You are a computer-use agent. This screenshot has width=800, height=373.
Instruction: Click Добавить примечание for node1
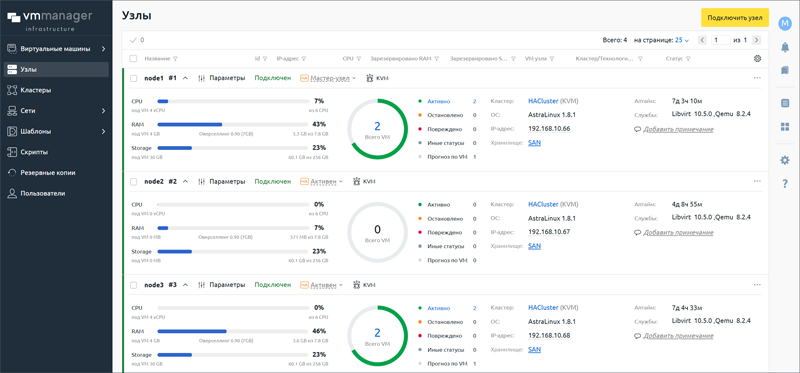[678, 130]
